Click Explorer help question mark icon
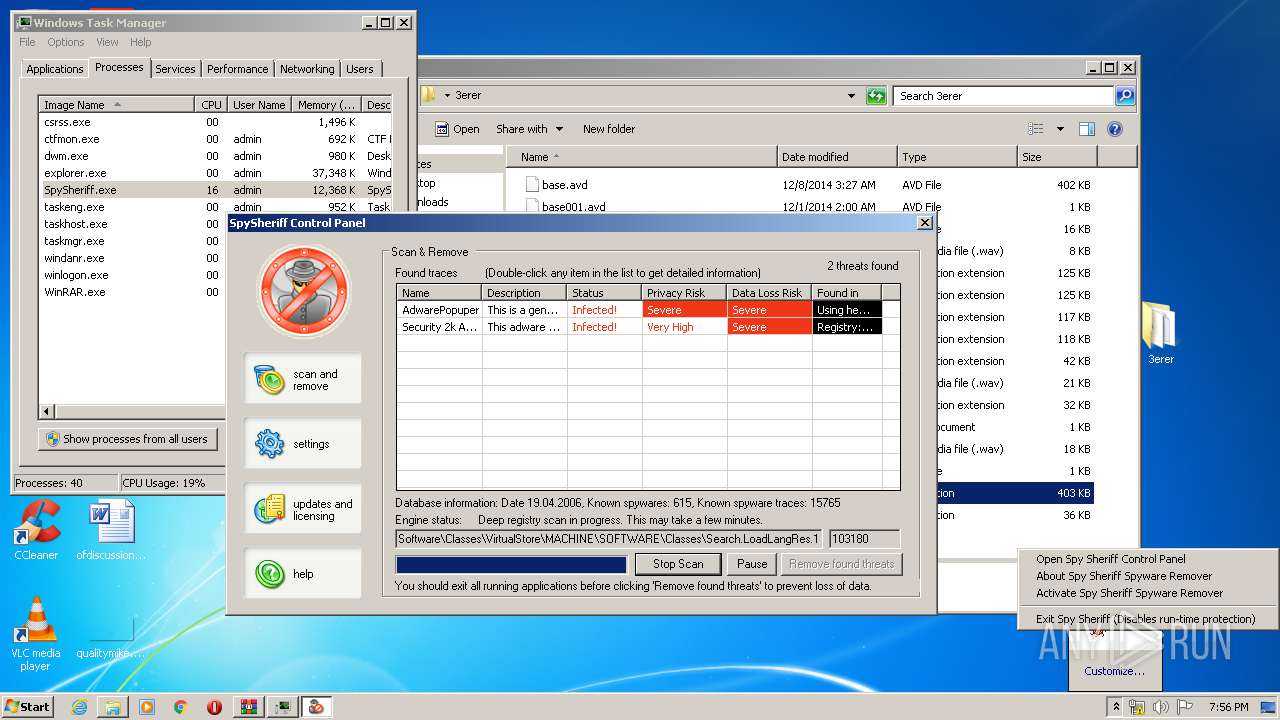This screenshot has width=1280, height=720. point(1114,129)
